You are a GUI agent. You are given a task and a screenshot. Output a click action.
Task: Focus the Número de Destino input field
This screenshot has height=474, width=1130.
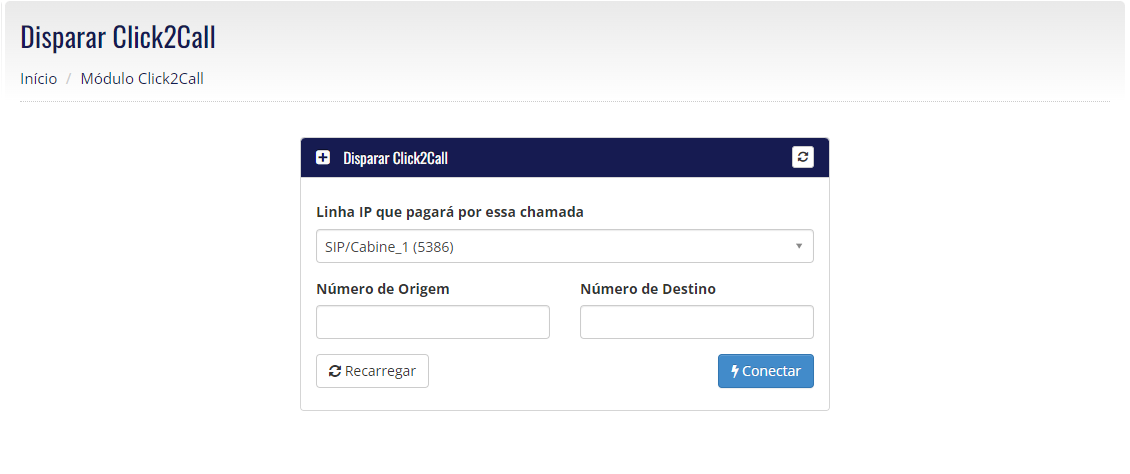click(x=696, y=322)
